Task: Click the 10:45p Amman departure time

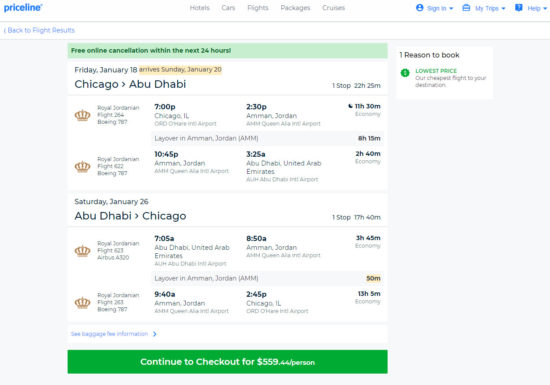Action: (166, 154)
